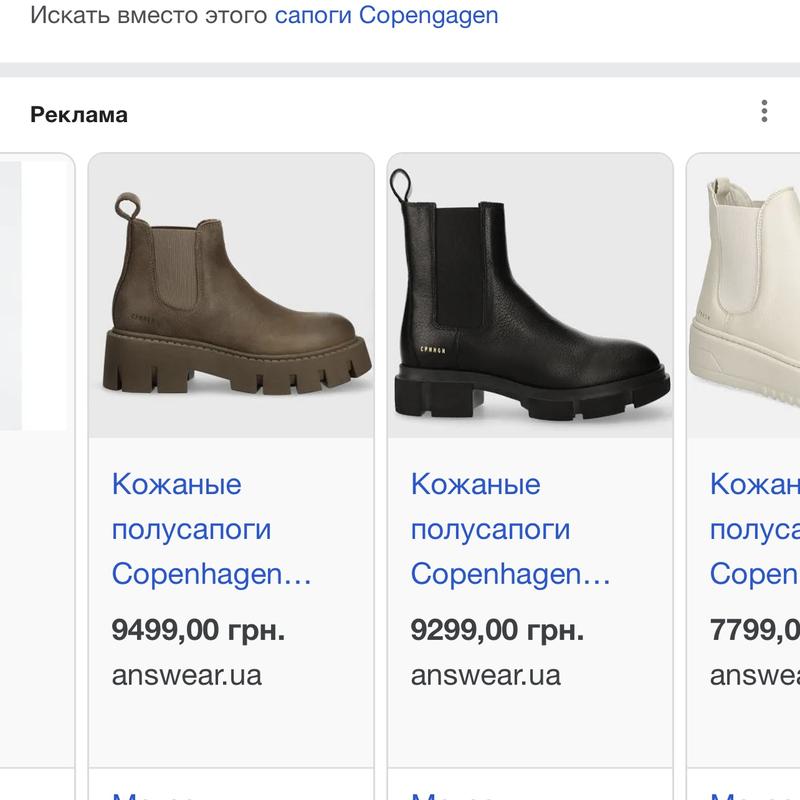Image resolution: width=800 pixels, height=800 pixels.
Task: Open the black leather Chelsea boot image
Action: coord(530,295)
